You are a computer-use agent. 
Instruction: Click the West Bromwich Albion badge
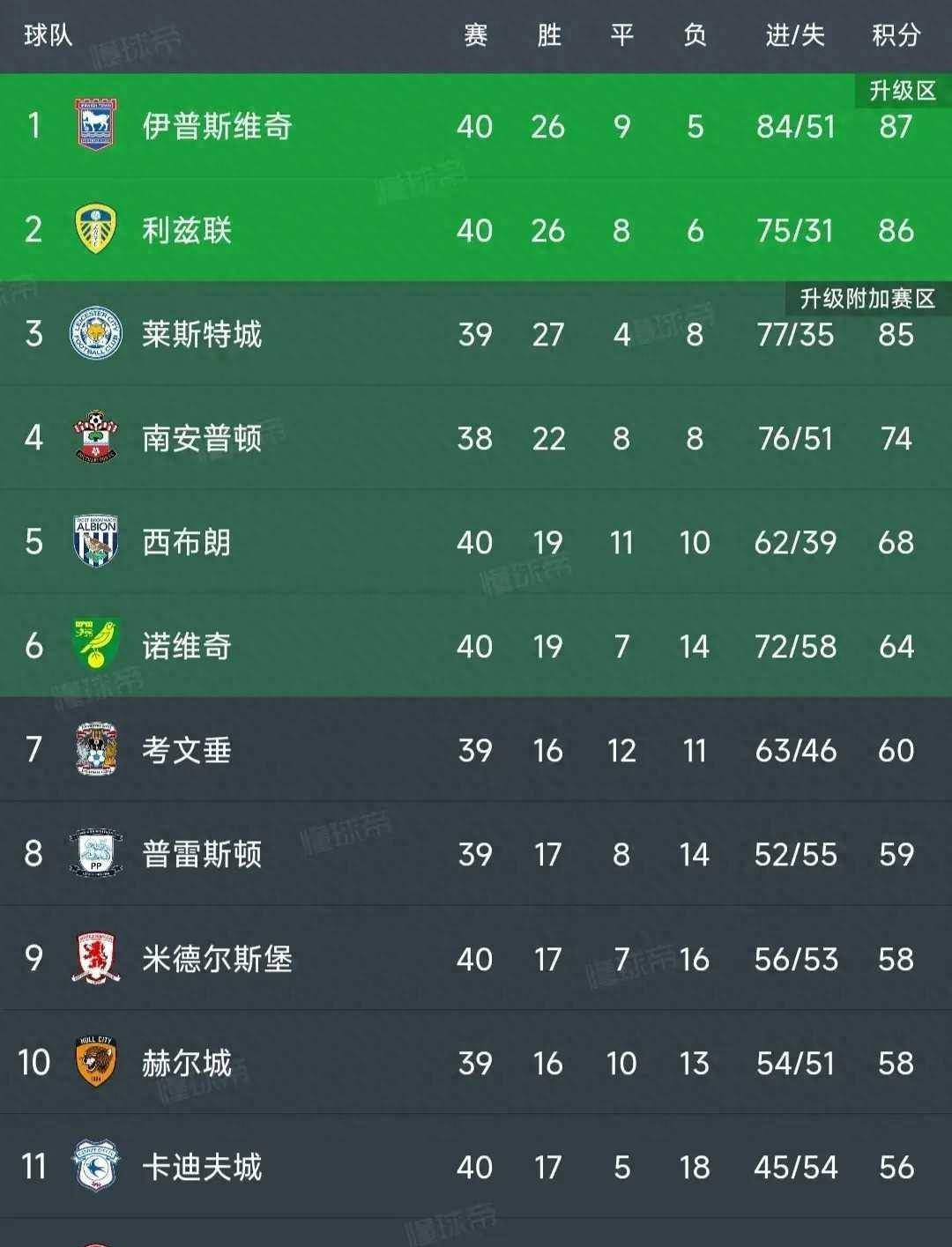(96, 541)
